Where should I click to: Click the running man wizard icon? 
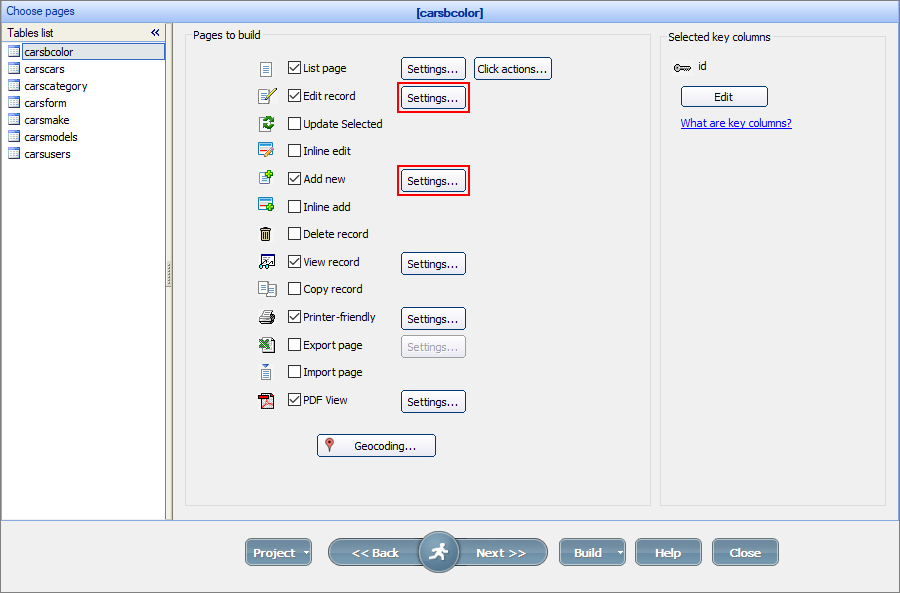[438, 552]
